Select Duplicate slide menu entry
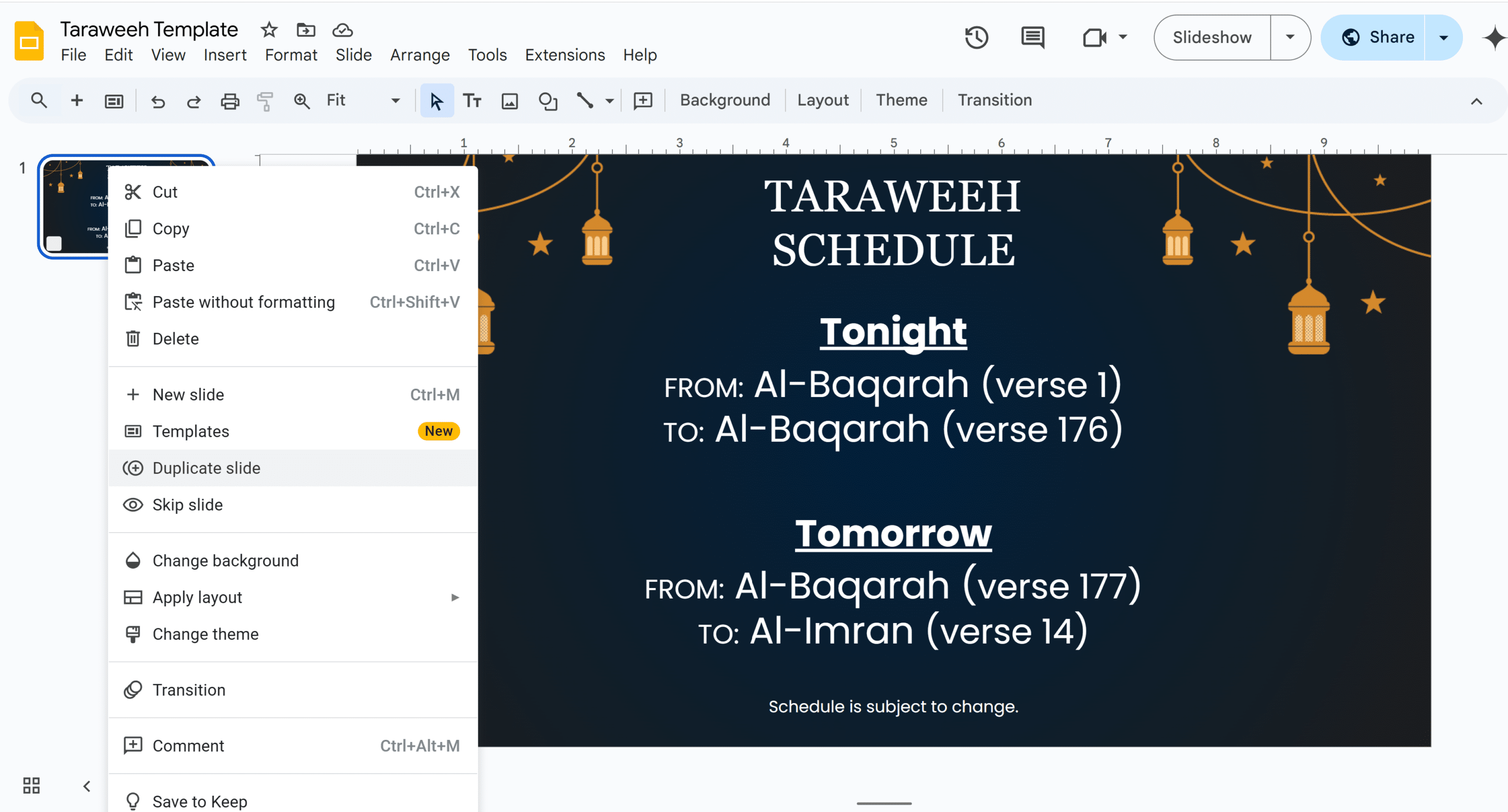This screenshot has height=812, width=1508. click(x=206, y=468)
